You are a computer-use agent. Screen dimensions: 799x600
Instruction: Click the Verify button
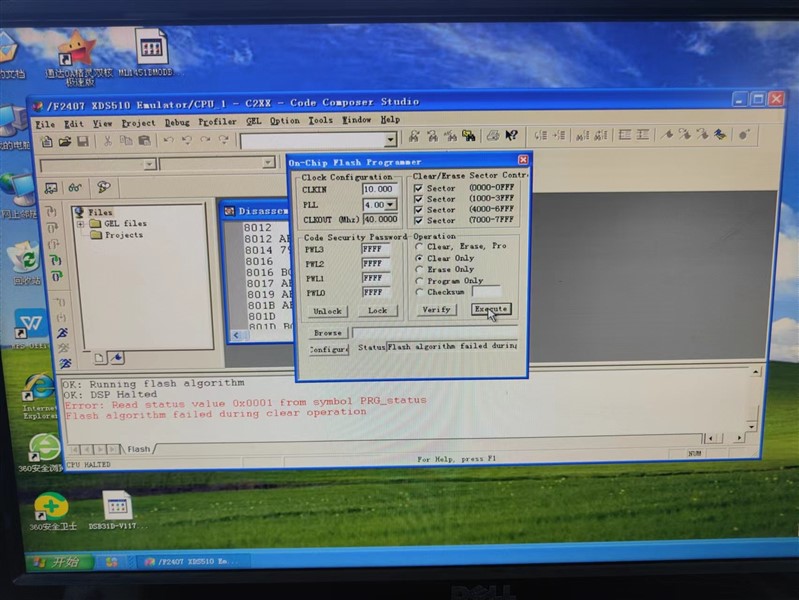click(437, 310)
